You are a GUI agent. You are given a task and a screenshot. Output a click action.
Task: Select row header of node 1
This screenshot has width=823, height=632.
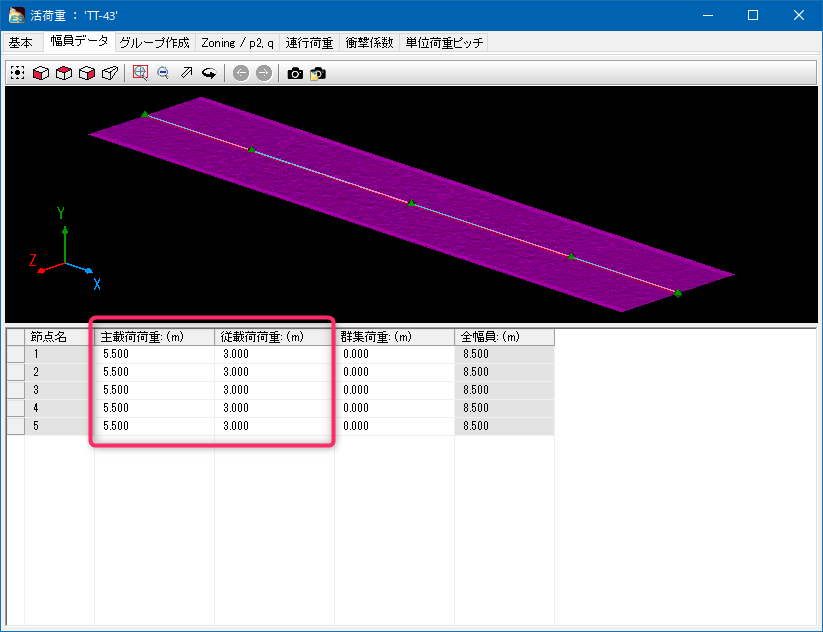(16, 354)
